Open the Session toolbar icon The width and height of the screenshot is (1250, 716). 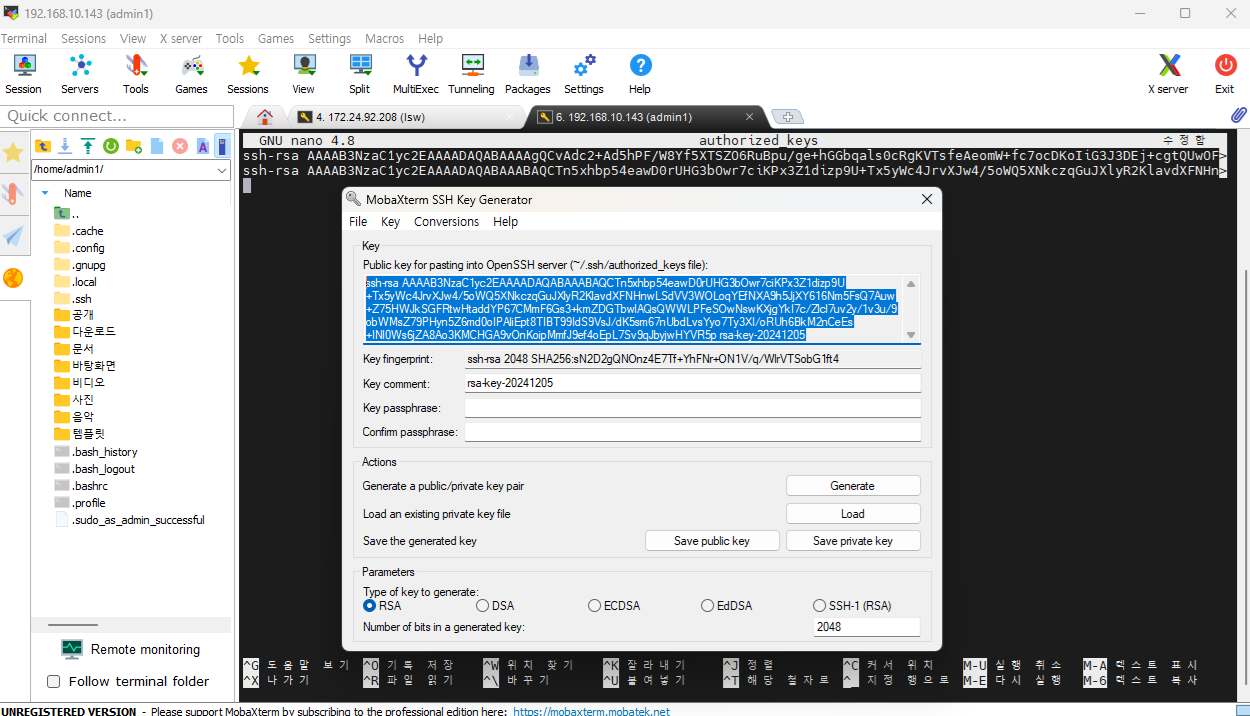pyautogui.click(x=24, y=74)
